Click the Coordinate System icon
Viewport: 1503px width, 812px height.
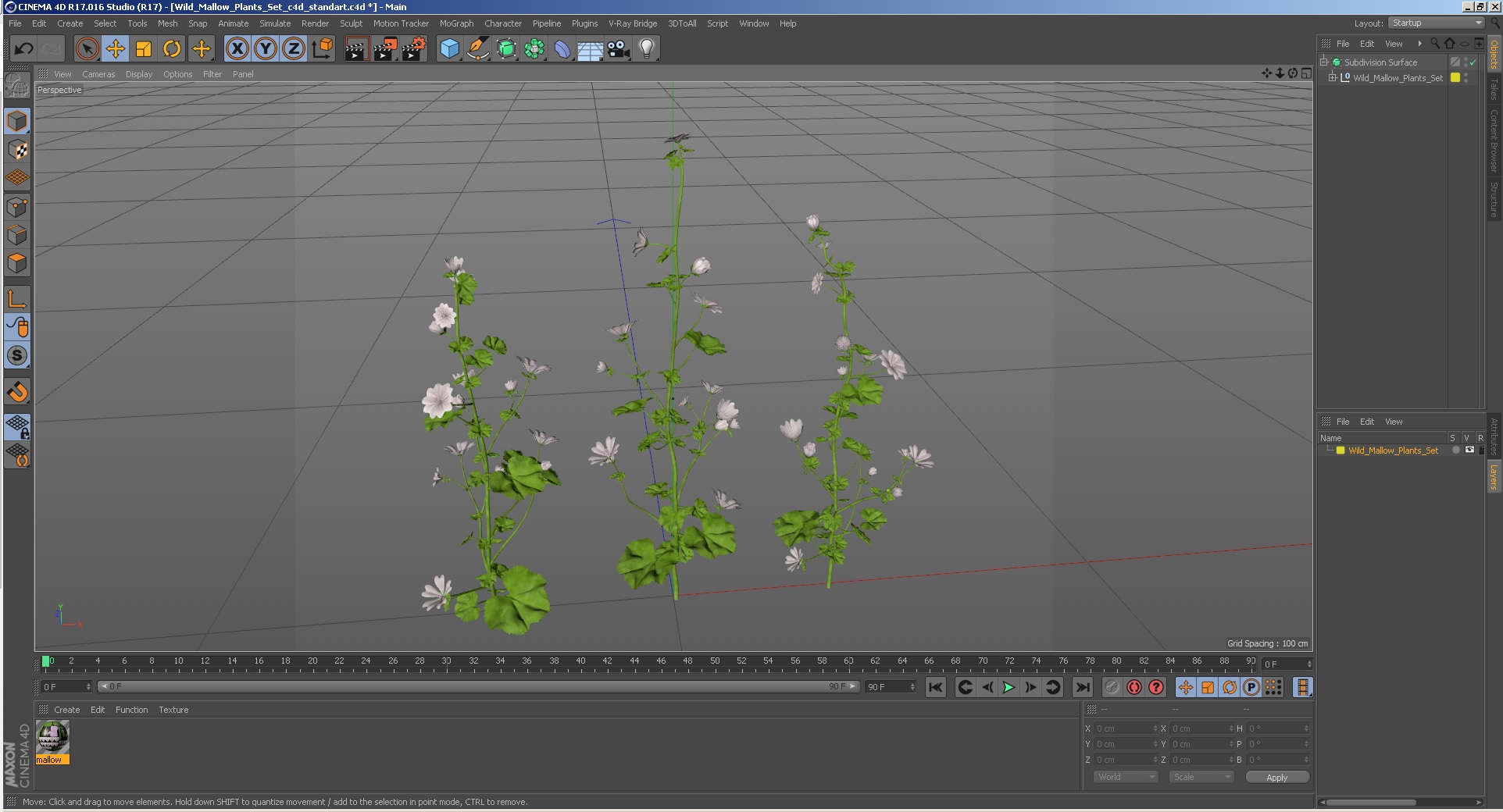[x=322, y=49]
